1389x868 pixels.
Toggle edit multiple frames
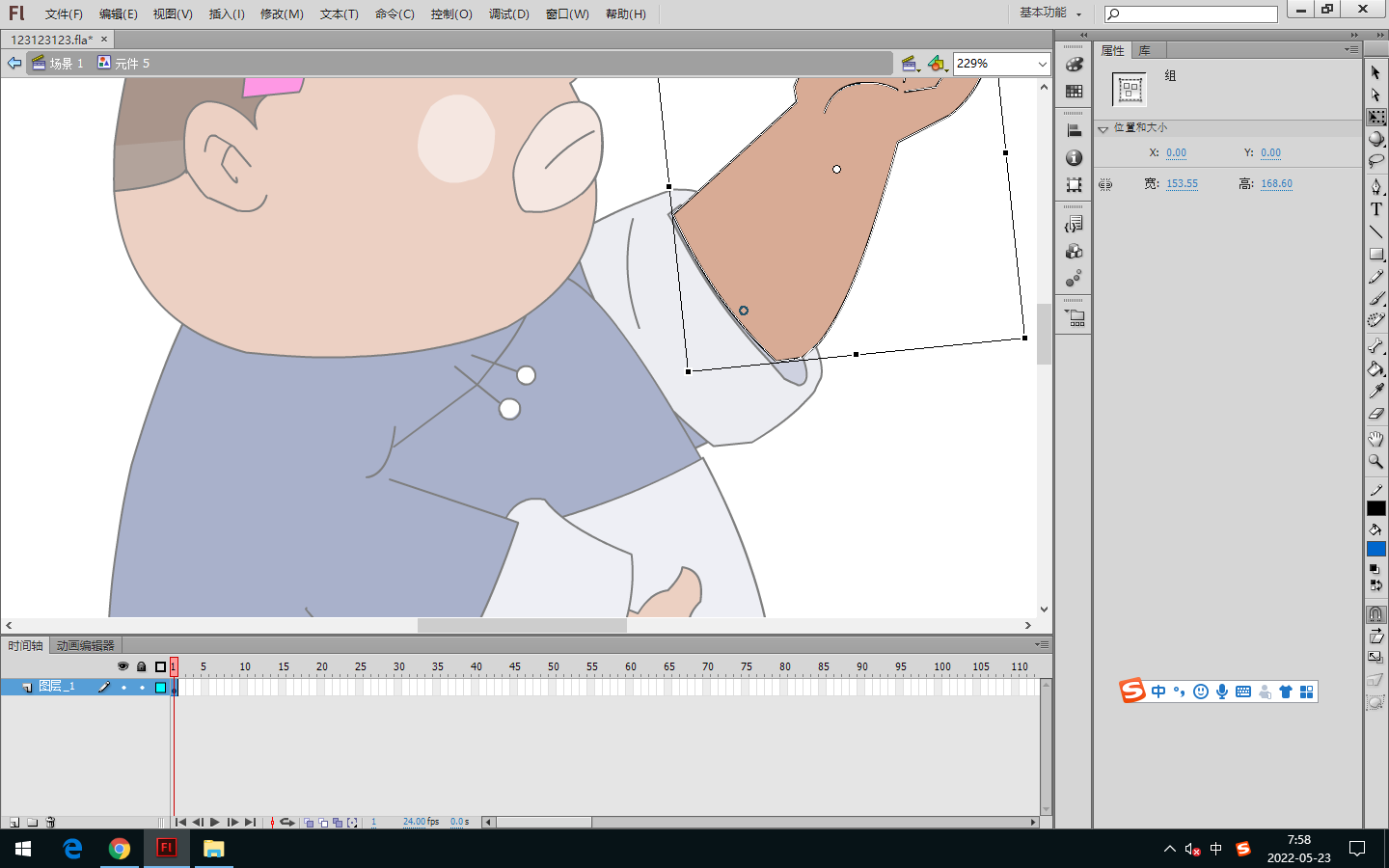[x=338, y=823]
